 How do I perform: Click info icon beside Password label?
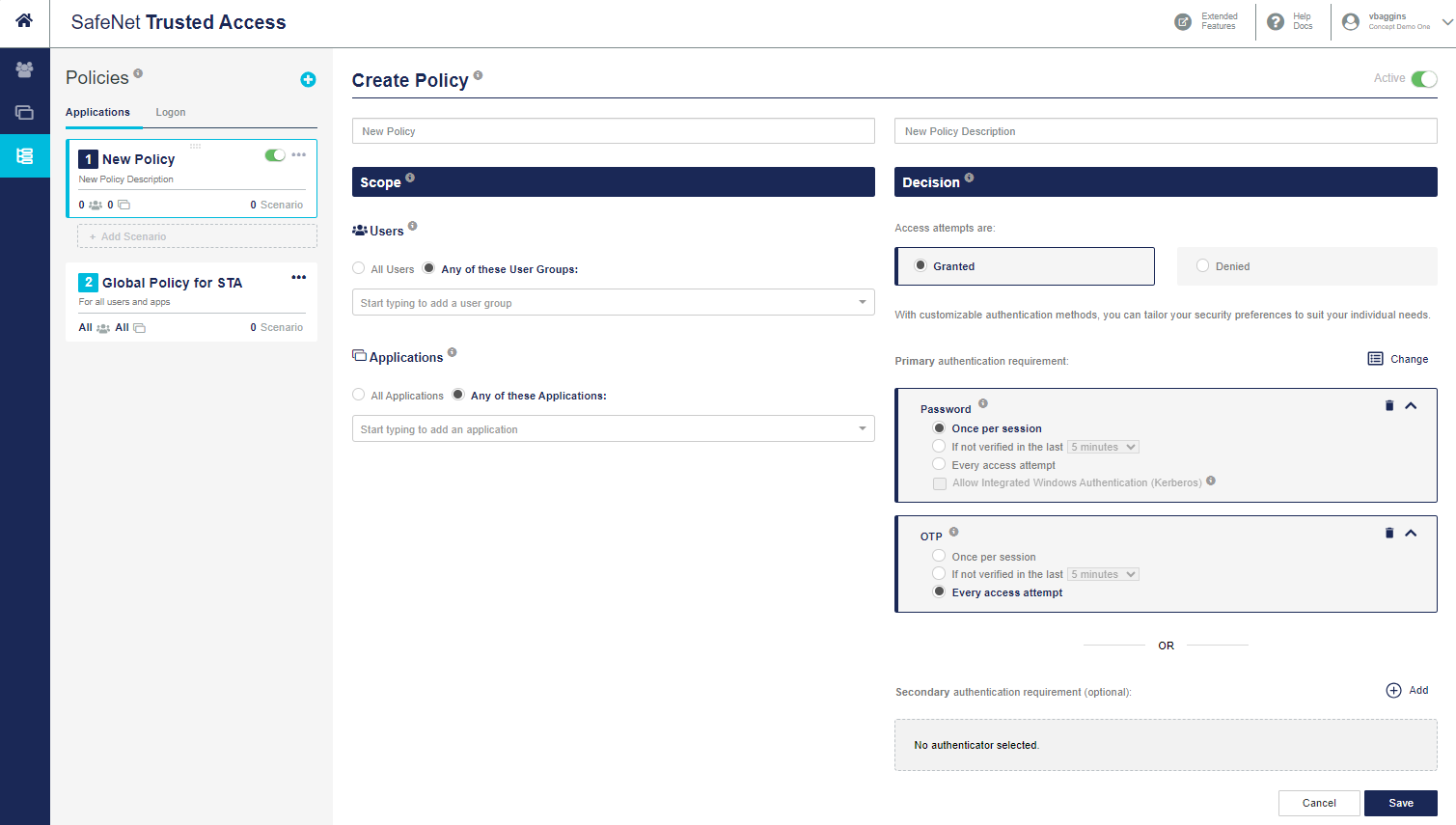point(982,403)
